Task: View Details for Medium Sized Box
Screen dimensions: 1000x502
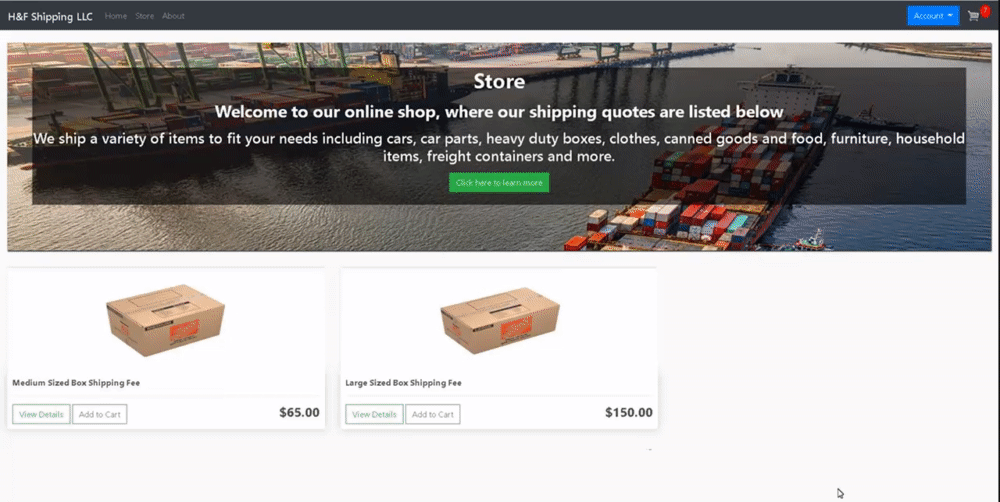Action: click(41, 414)
